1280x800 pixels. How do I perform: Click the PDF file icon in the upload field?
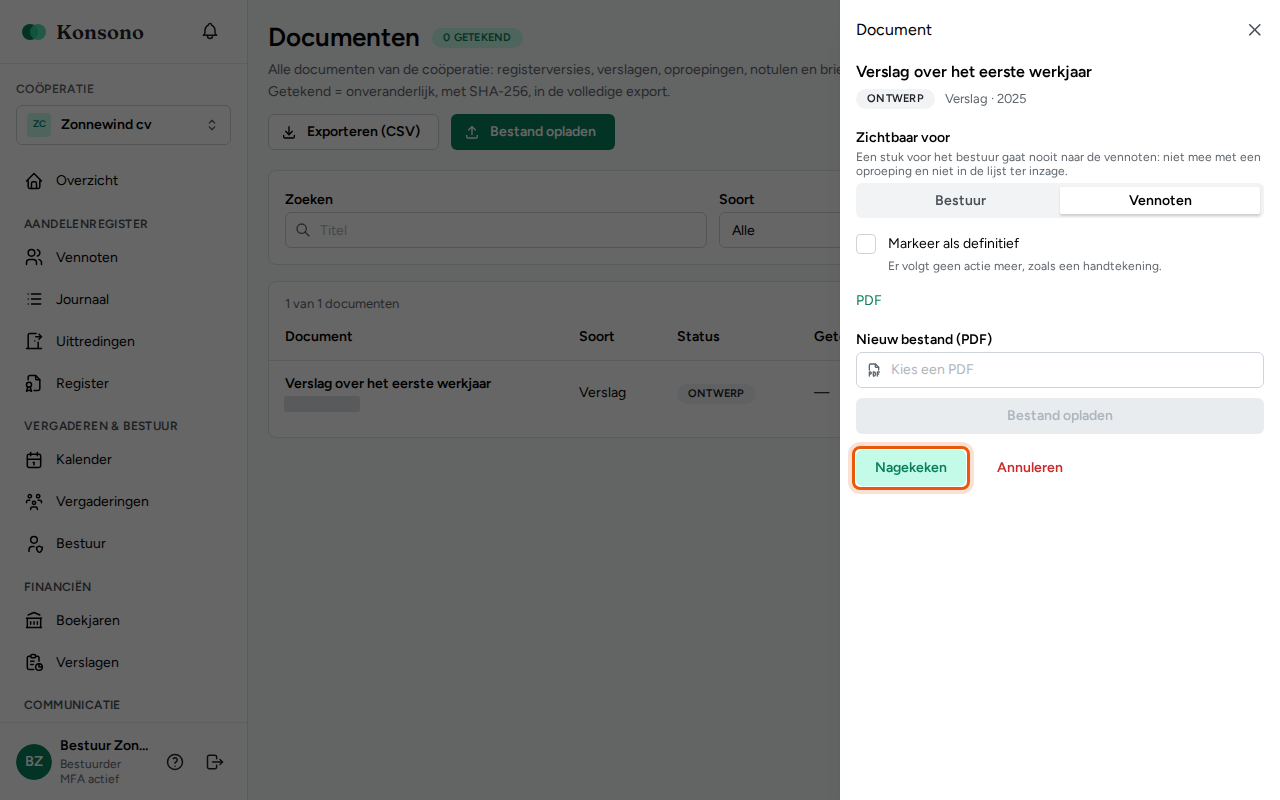(x=874, y=370)
